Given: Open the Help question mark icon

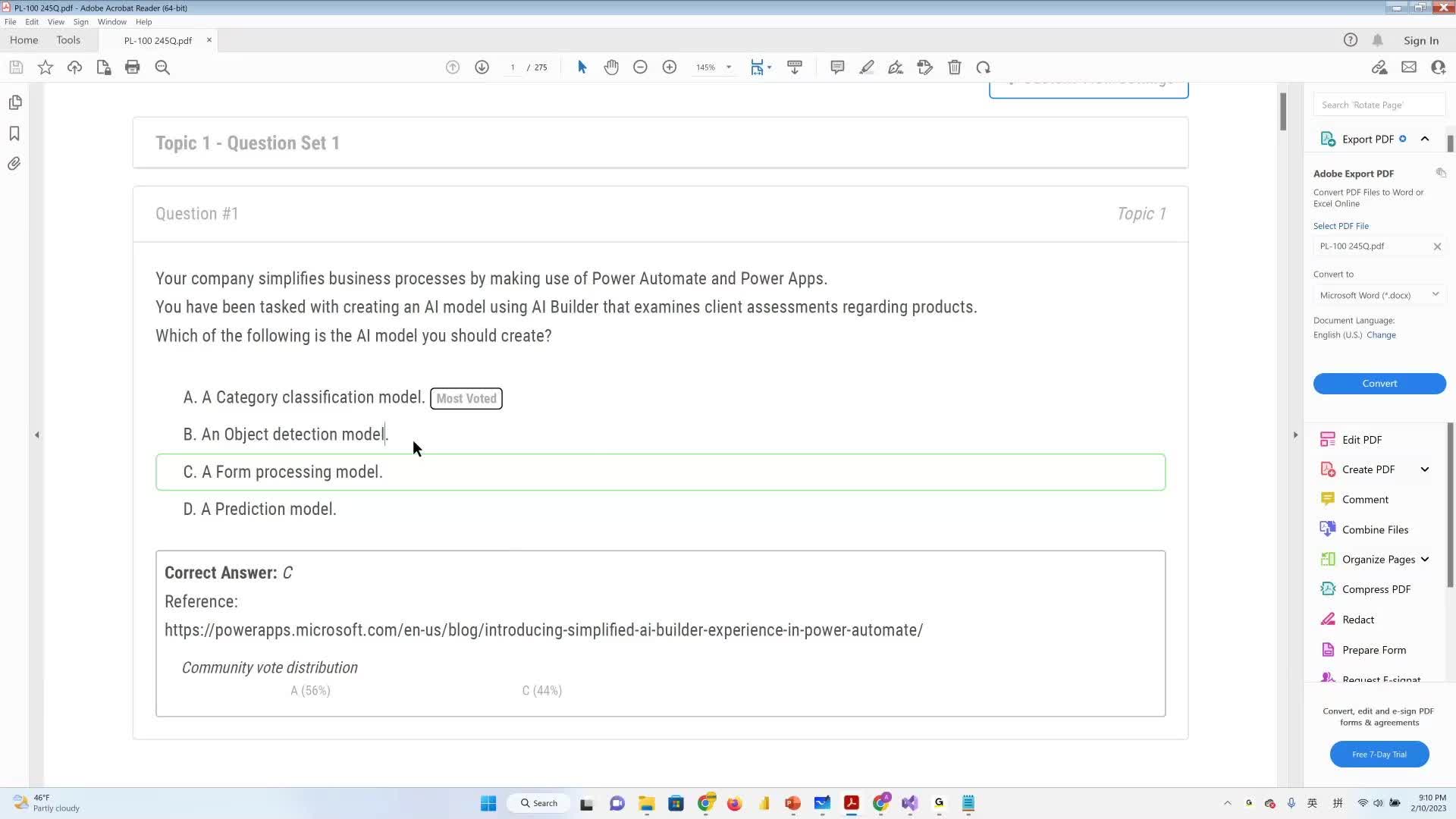Looking at the screenshot, I should [1351, 40].
